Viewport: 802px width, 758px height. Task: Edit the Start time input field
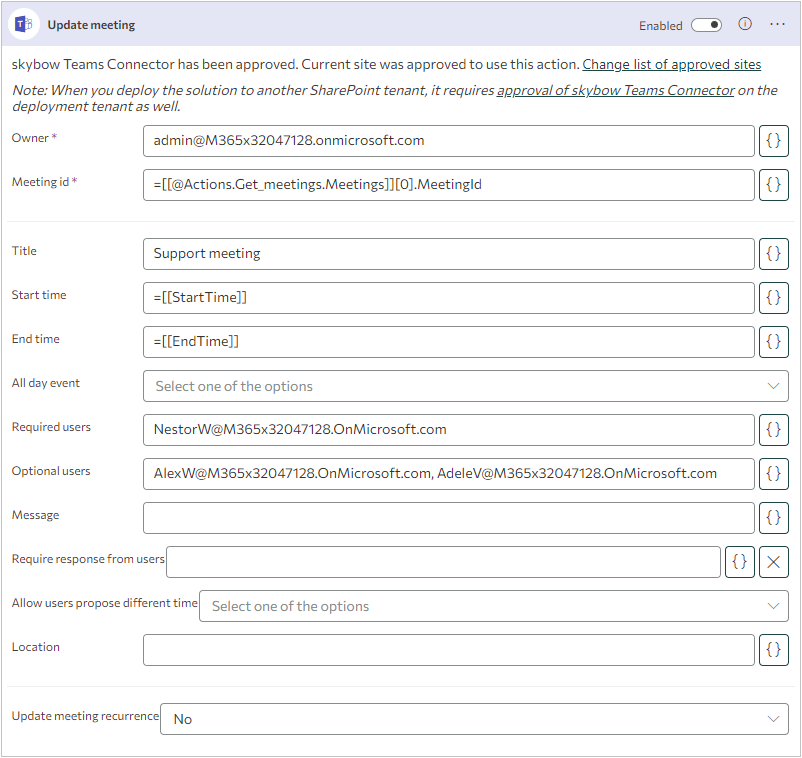click(449, 298)
